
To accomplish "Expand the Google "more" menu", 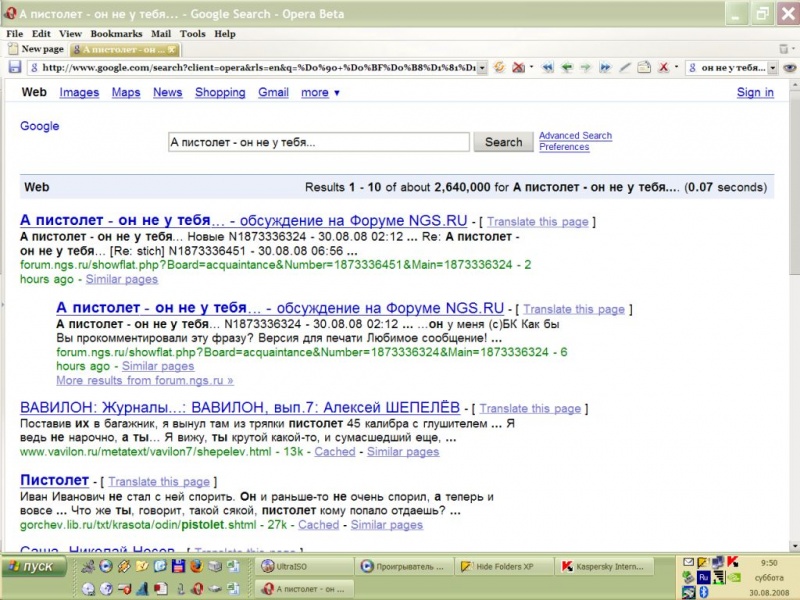I will [x=320, y=93].
